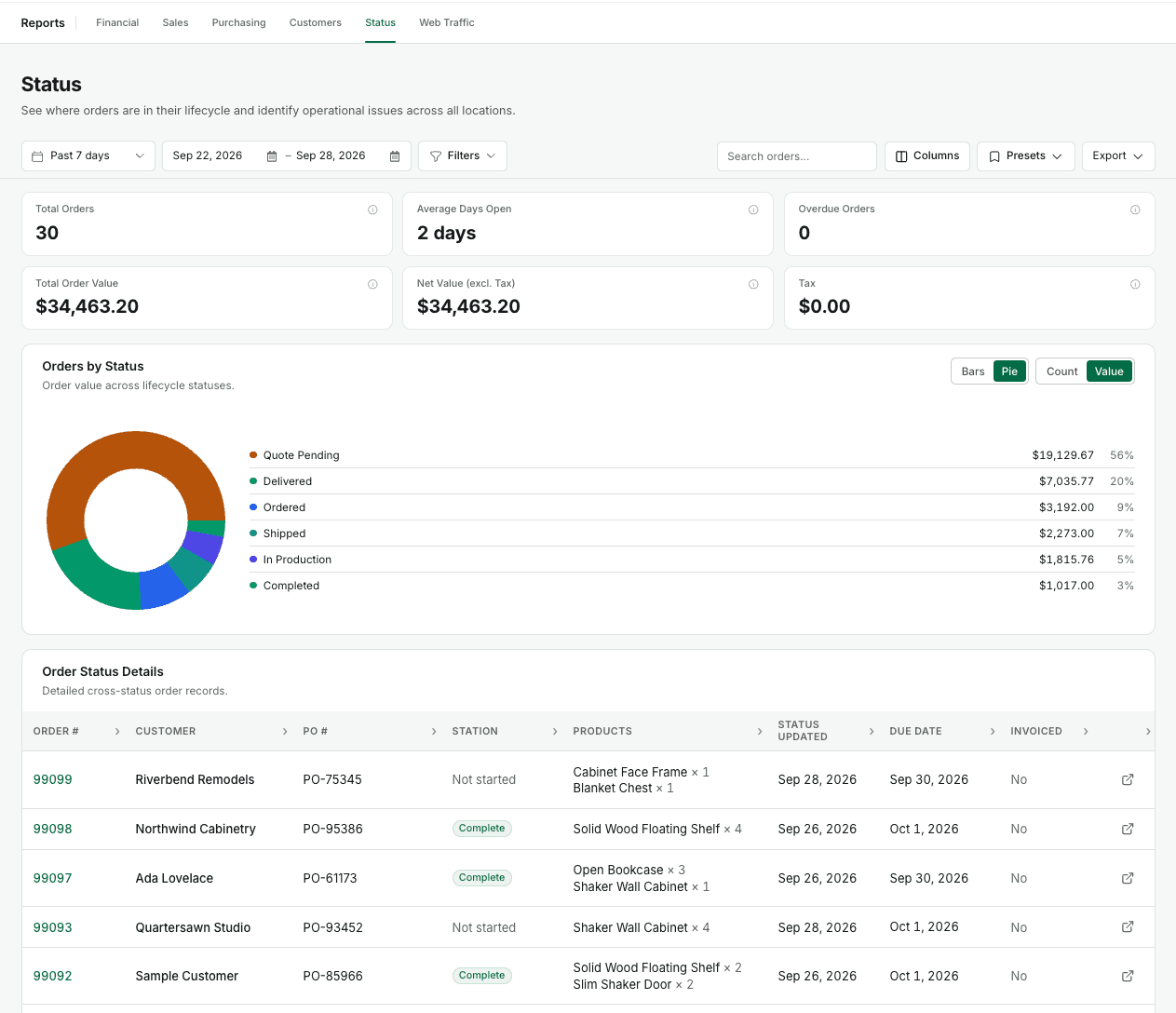Switch chart to Bars view
Image resolution: width=1176 pixels, height=1013 pixels.
point(973,371)
